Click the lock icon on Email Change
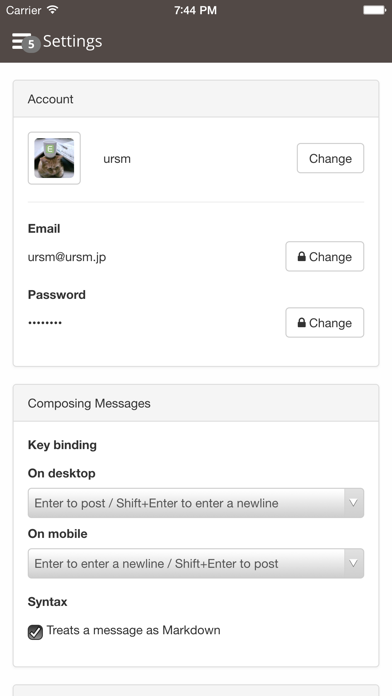392x696 pixels. click(301, 256)
